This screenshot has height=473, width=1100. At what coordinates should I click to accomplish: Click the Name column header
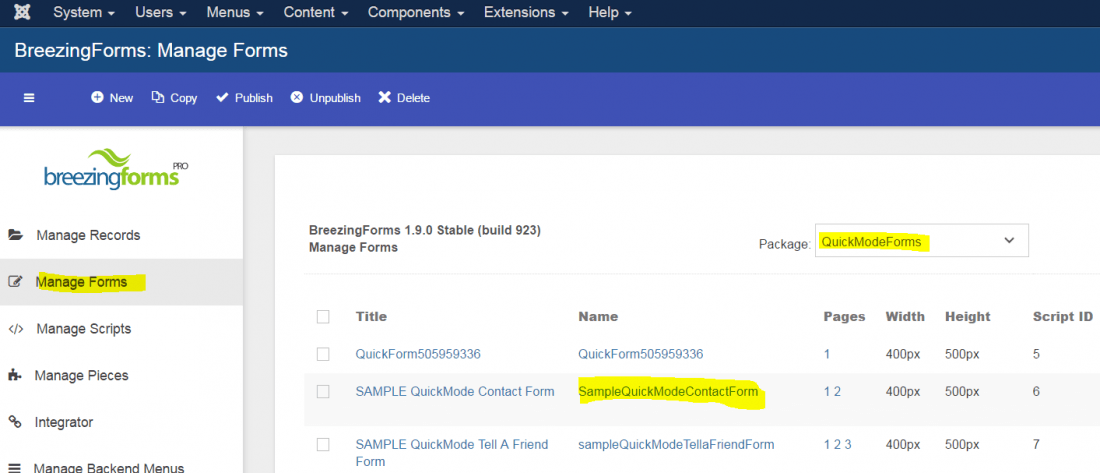598,317
